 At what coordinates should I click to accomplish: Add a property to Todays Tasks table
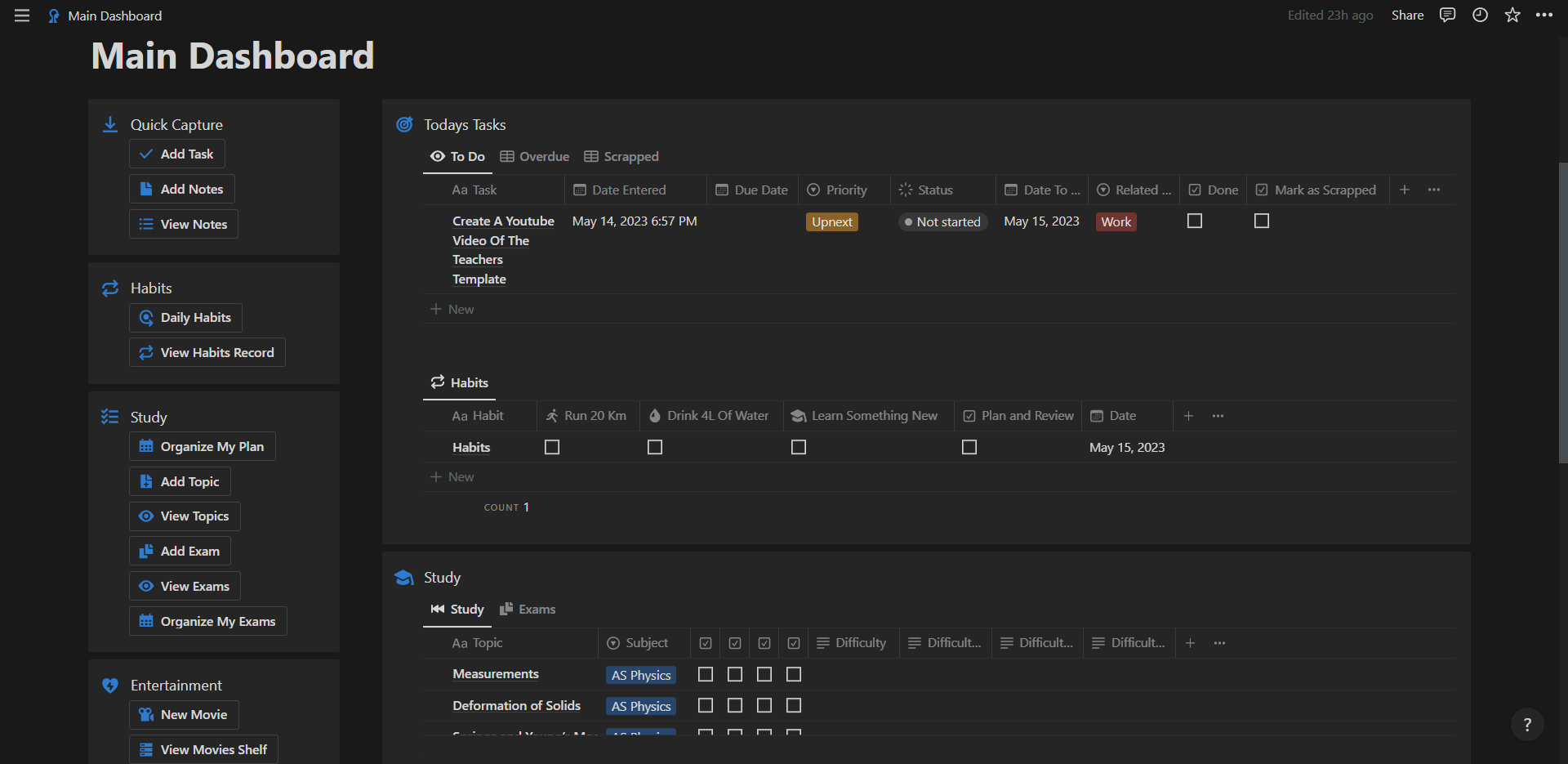click(x=1405, y=190)
